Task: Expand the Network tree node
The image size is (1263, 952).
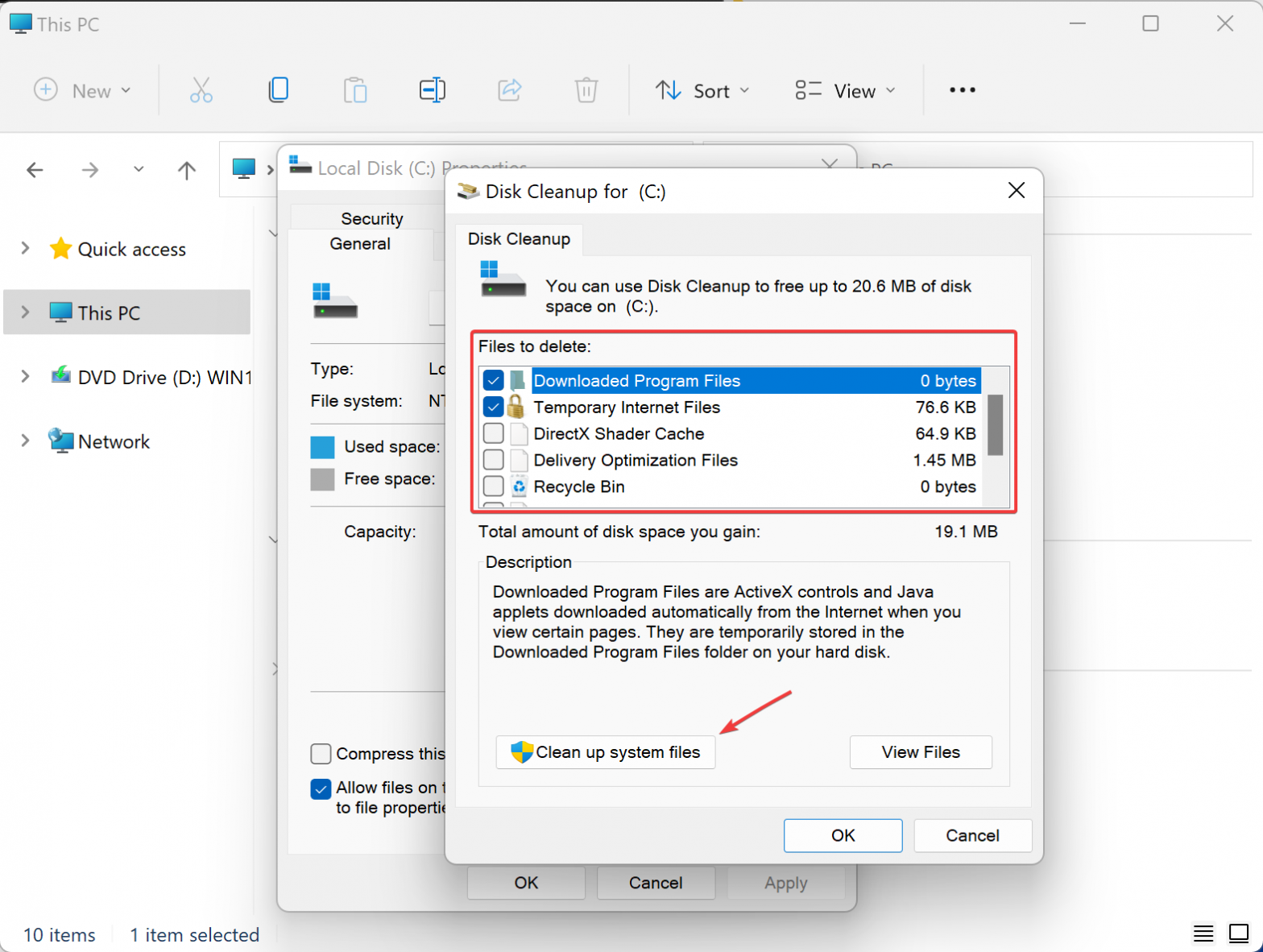Action: [25, 441]
